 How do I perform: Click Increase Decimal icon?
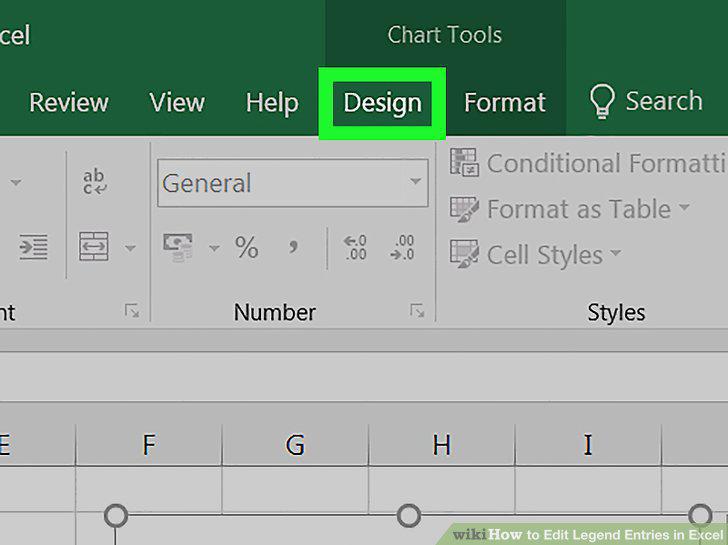pyautogui.click(x=356, y=247)
